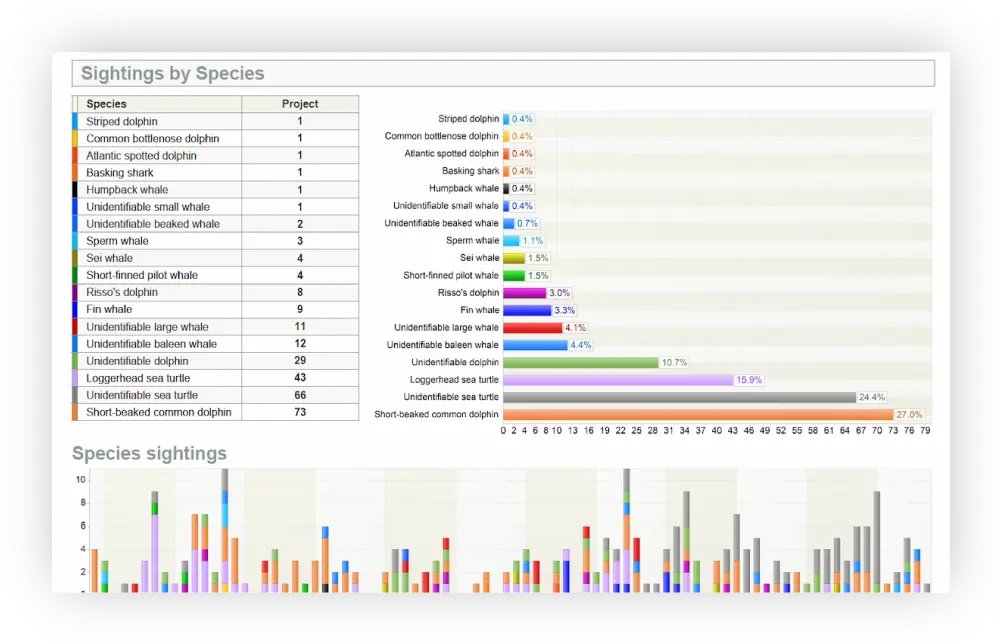
Task: Click the 10.7% bar label
Action: 674,362
